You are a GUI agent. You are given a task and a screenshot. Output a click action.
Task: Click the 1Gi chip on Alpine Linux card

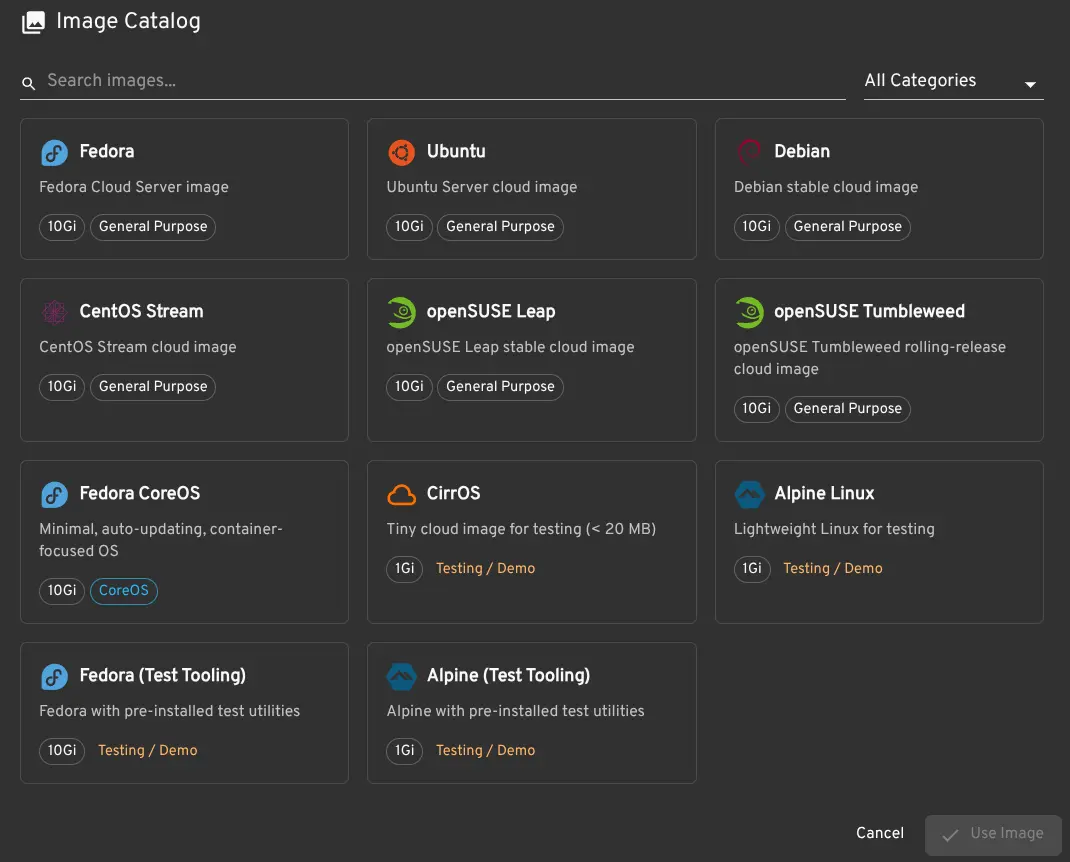[751, 569]
